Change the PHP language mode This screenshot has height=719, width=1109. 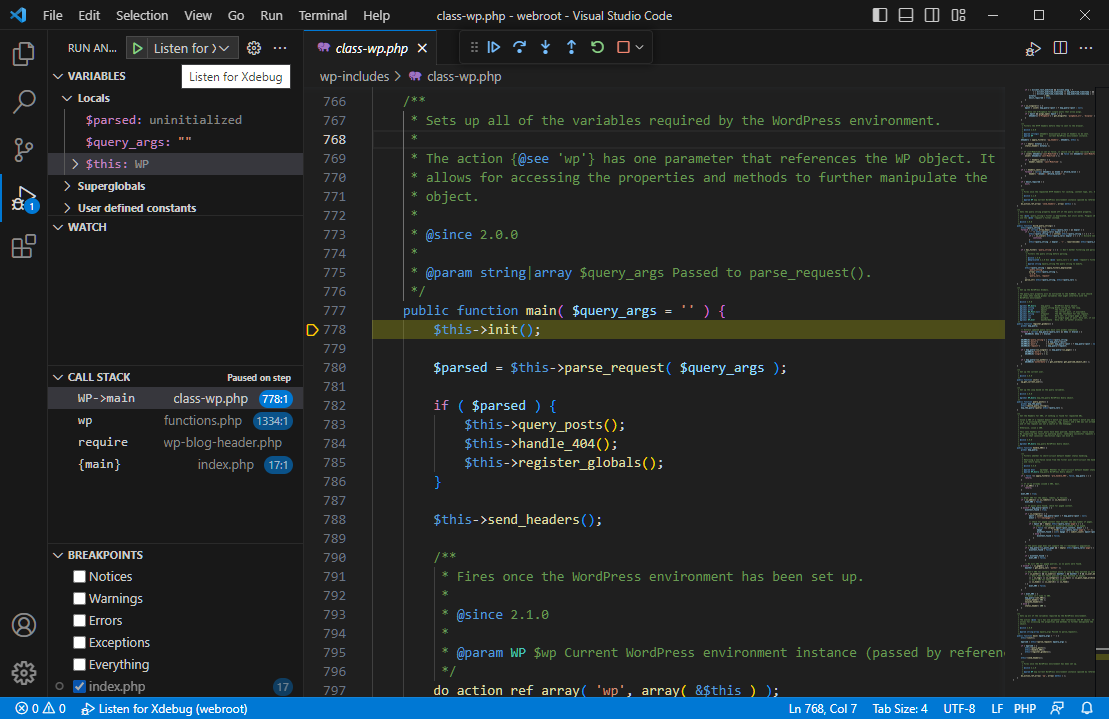coord(1025,708)
